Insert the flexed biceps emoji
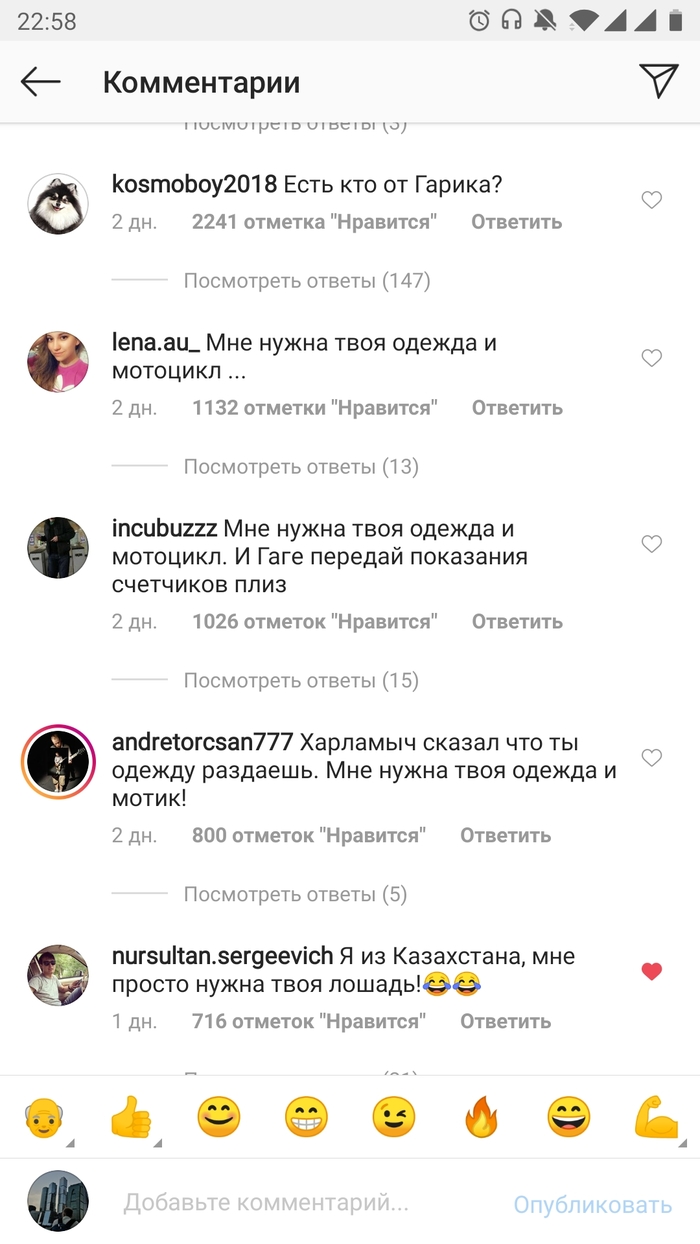The width and height of the screenshot is (700, 1244). click(656, 1118)
